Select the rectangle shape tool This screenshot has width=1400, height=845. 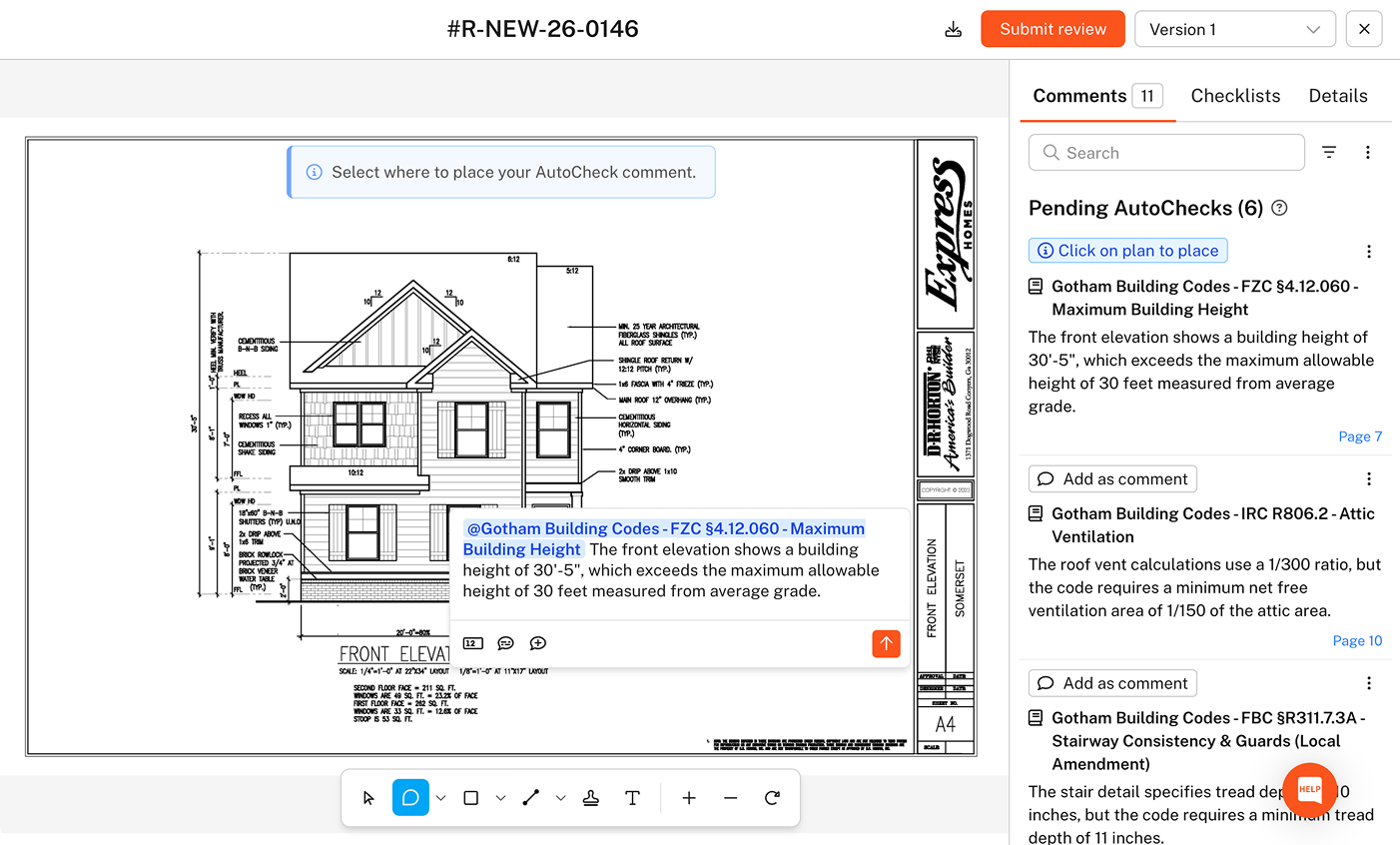click(x=470, y=797)
